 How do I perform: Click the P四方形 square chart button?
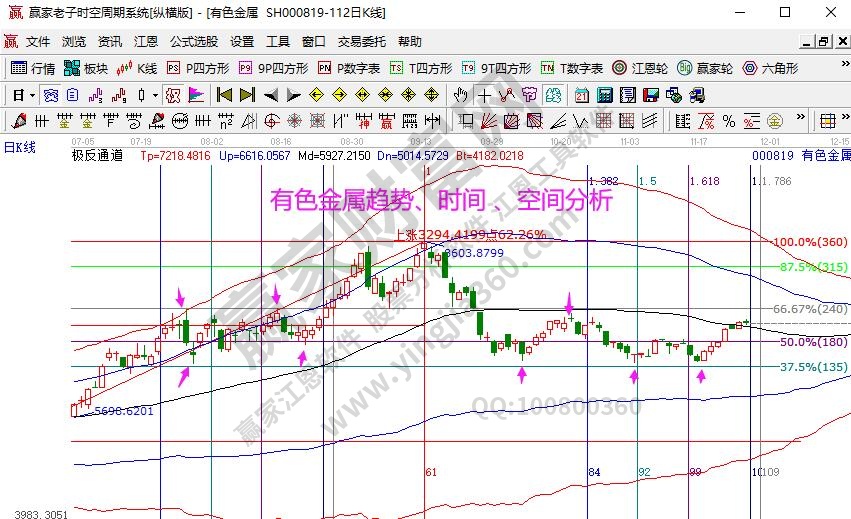[x=197, y=69]
